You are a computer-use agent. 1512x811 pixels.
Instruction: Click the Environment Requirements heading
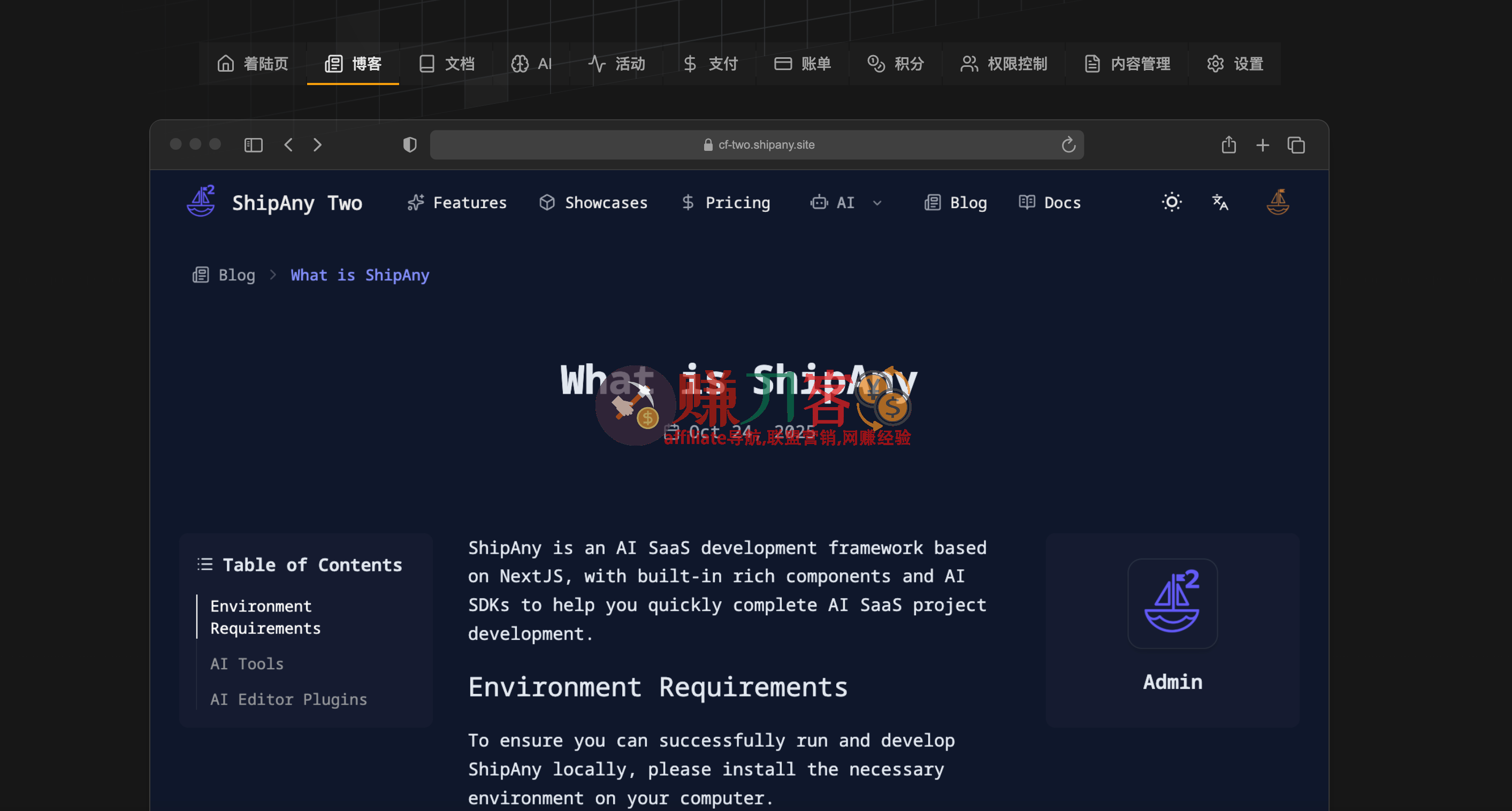coord(658,687)
